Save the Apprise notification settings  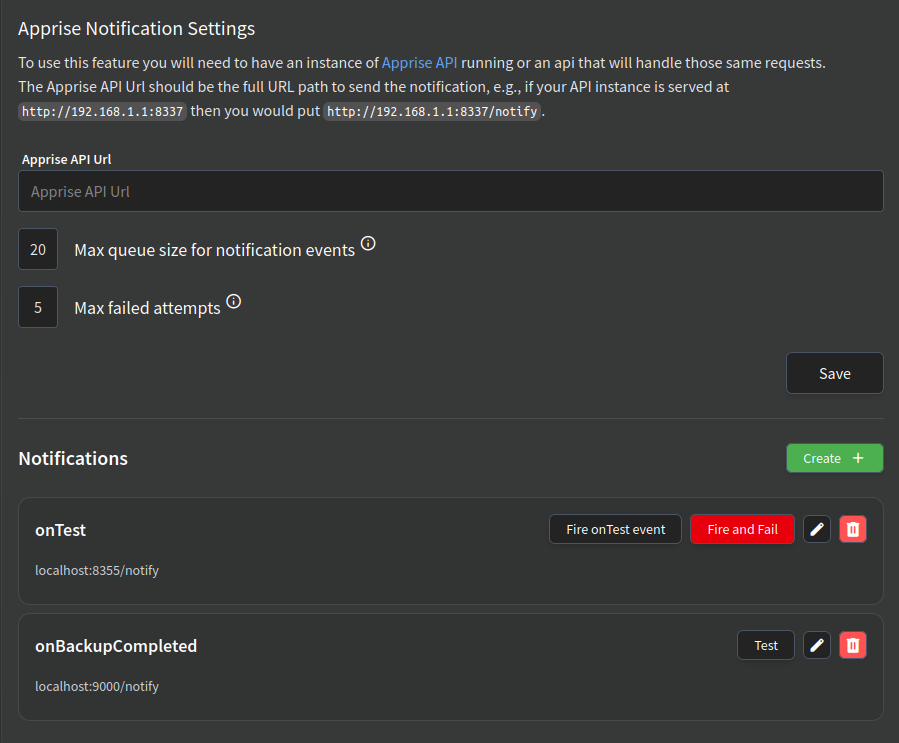(834, 372)
